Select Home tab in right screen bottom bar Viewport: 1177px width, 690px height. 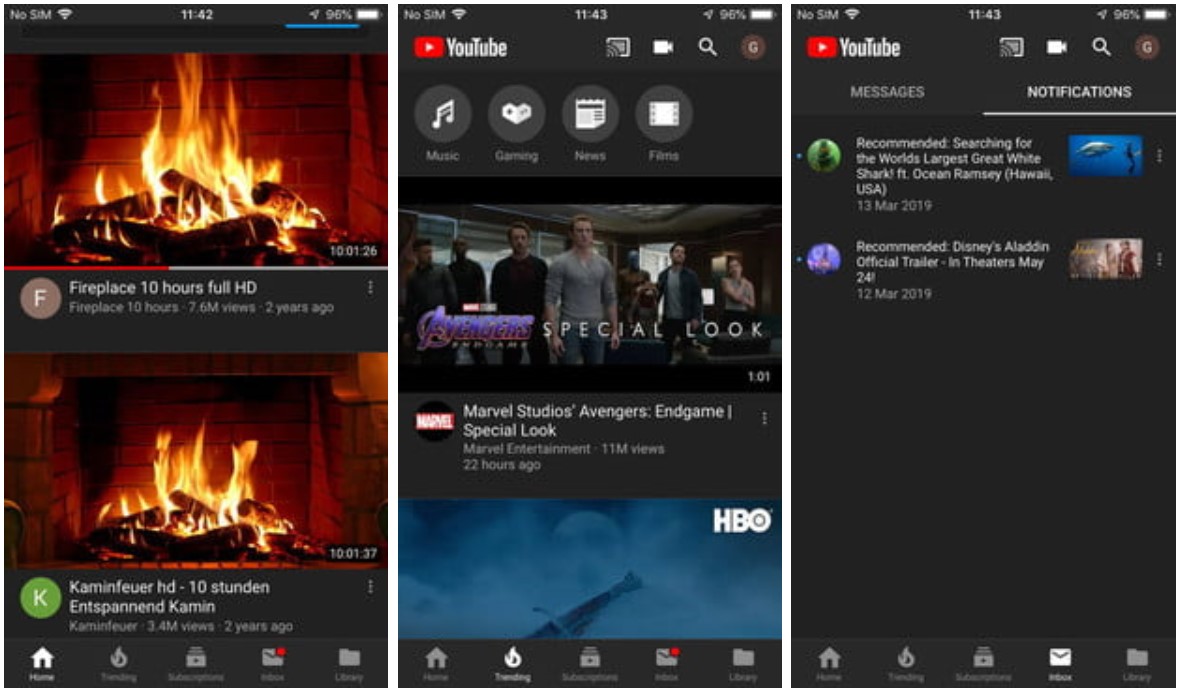pos(829,664)
